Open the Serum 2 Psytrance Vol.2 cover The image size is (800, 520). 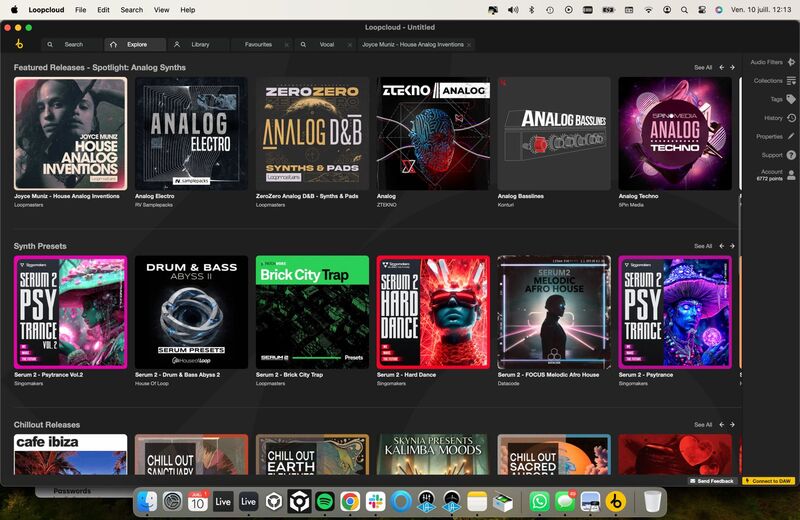pos(70,312)
